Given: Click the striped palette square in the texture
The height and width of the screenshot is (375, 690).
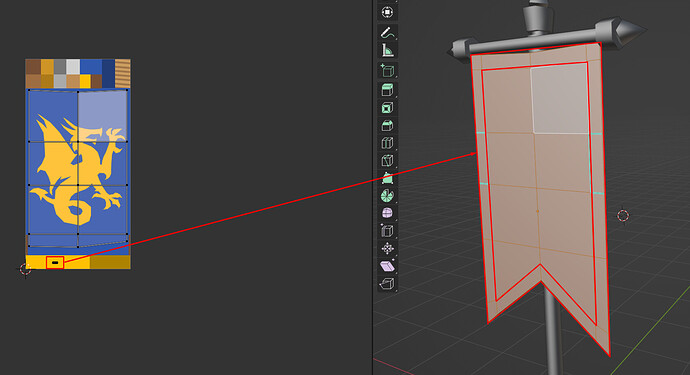Looking at the screenshot, I should 123,74.
